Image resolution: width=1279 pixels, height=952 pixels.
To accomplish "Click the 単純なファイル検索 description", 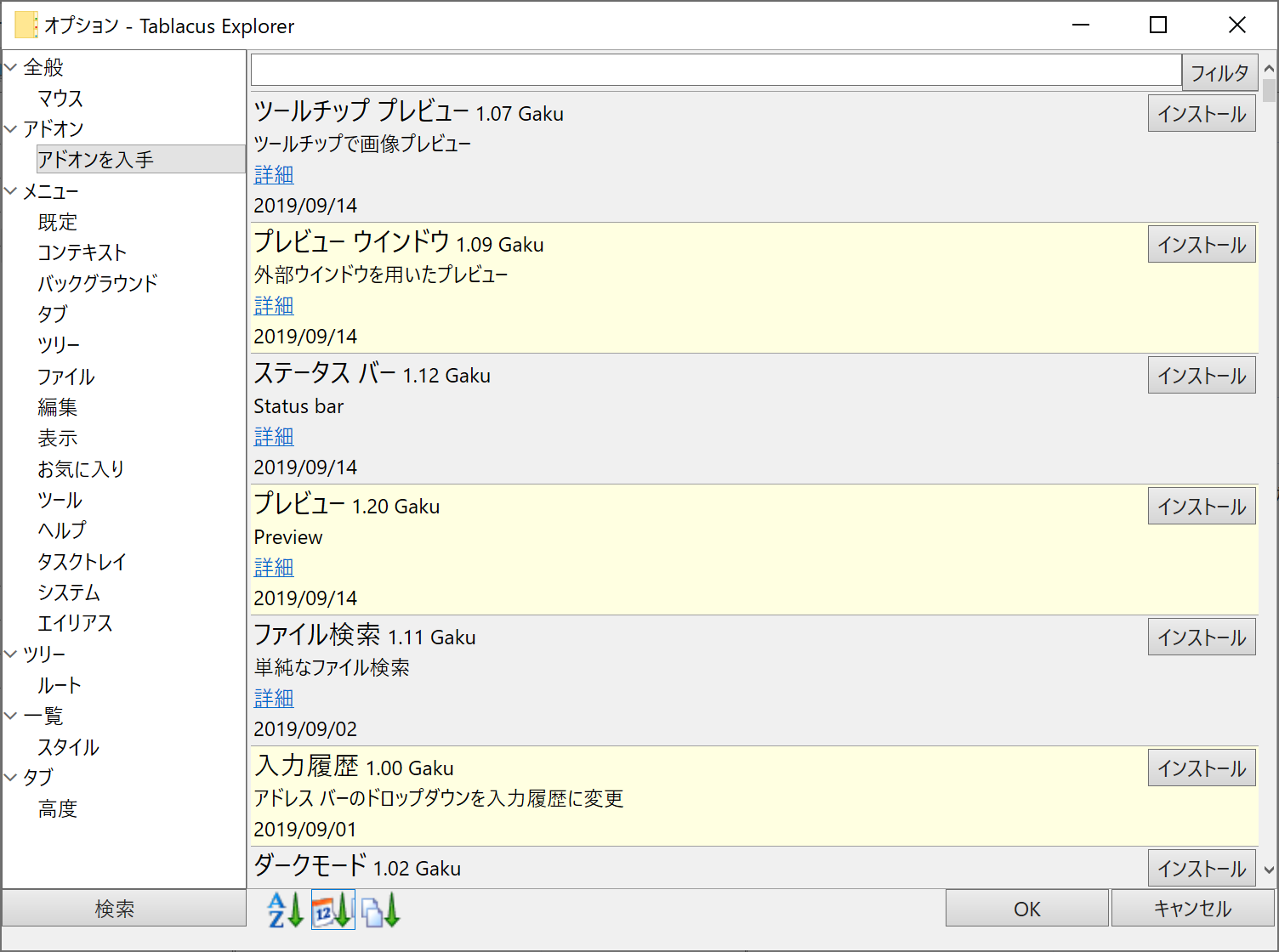I will tap(332, 667).
